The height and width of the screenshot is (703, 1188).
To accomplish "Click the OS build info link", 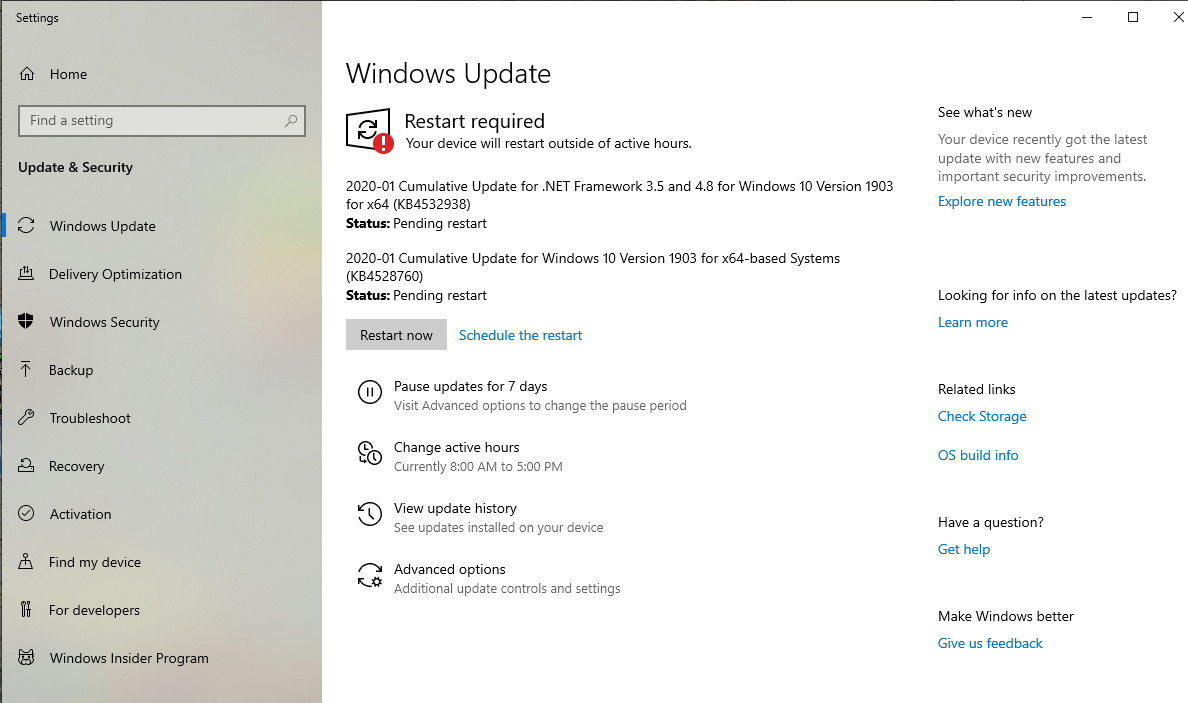I will [977, 455].
